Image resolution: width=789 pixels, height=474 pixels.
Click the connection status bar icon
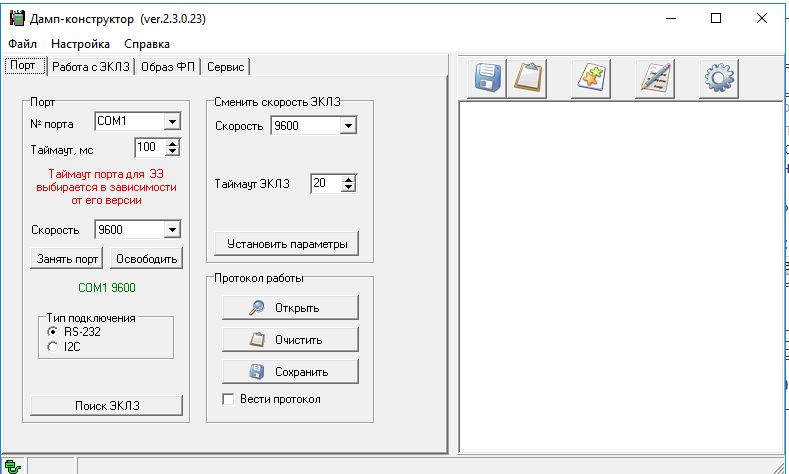(12, 465)
